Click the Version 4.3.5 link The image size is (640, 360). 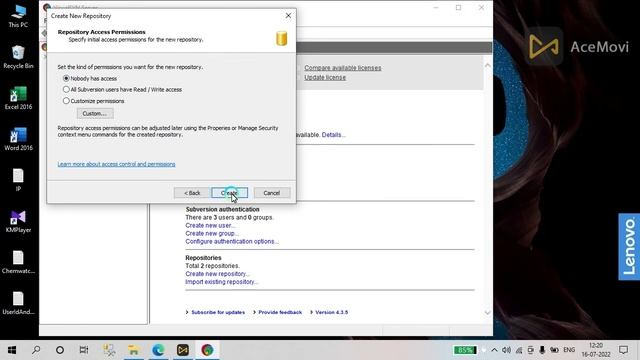[331, 312]
